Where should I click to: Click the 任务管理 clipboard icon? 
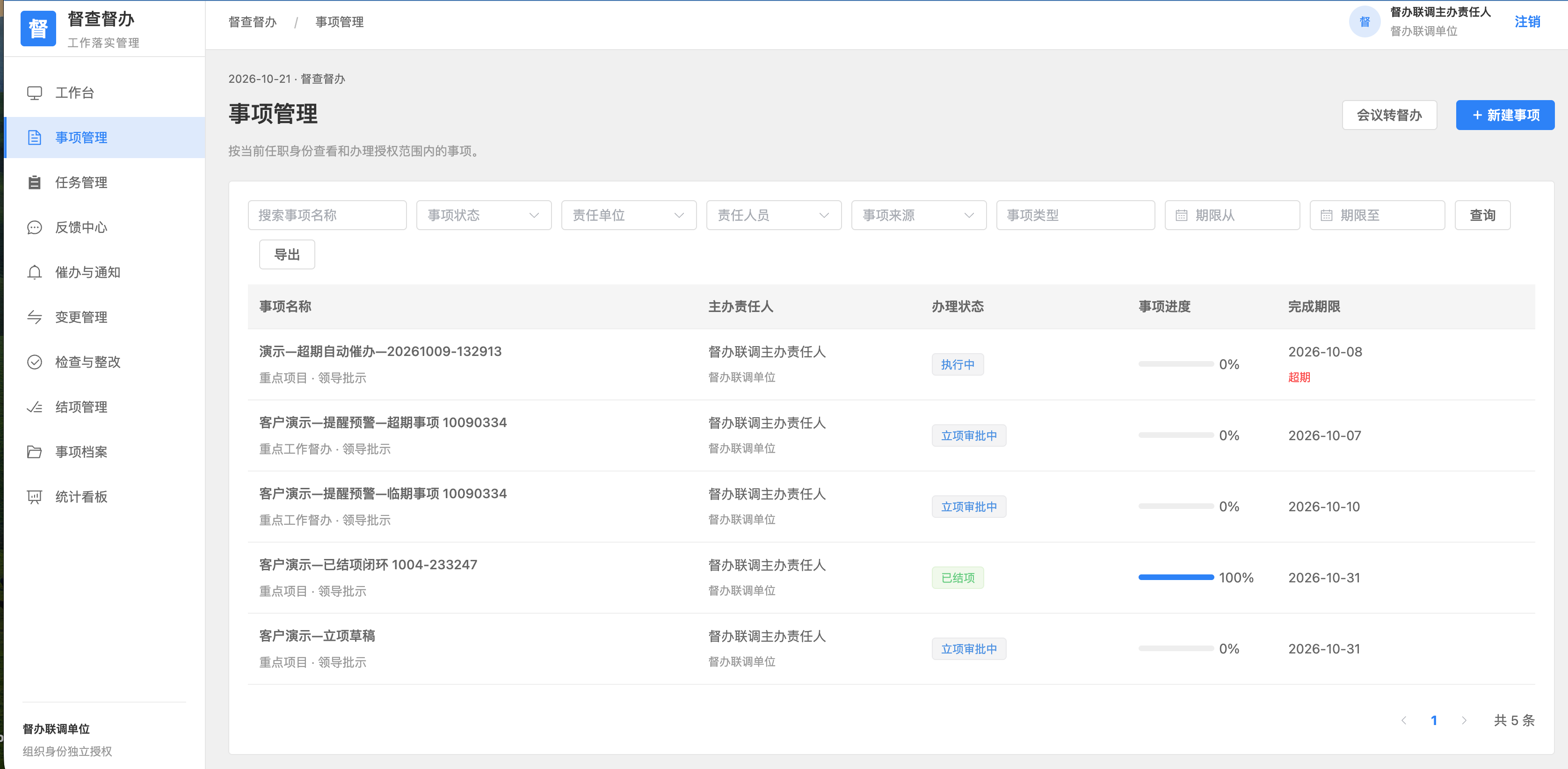tap(35, 182)
